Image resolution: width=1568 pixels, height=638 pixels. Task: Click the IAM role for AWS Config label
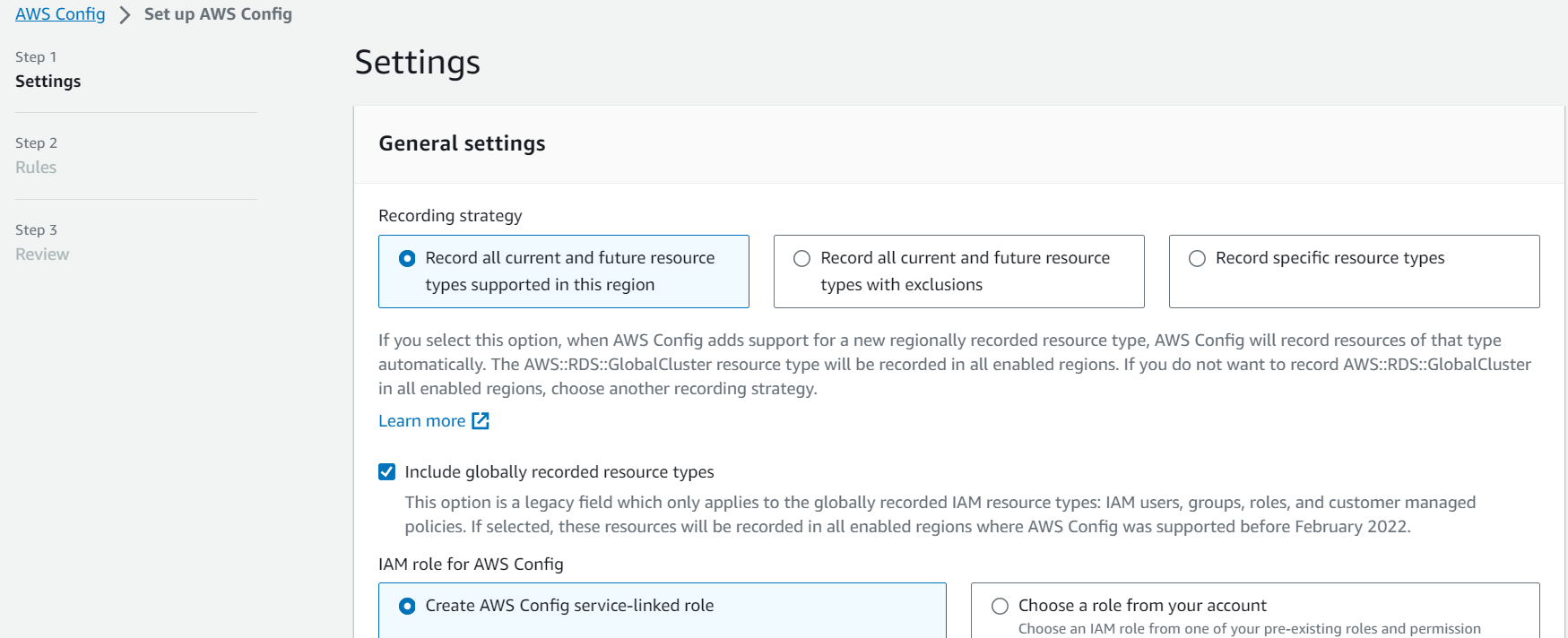(471, 565)
